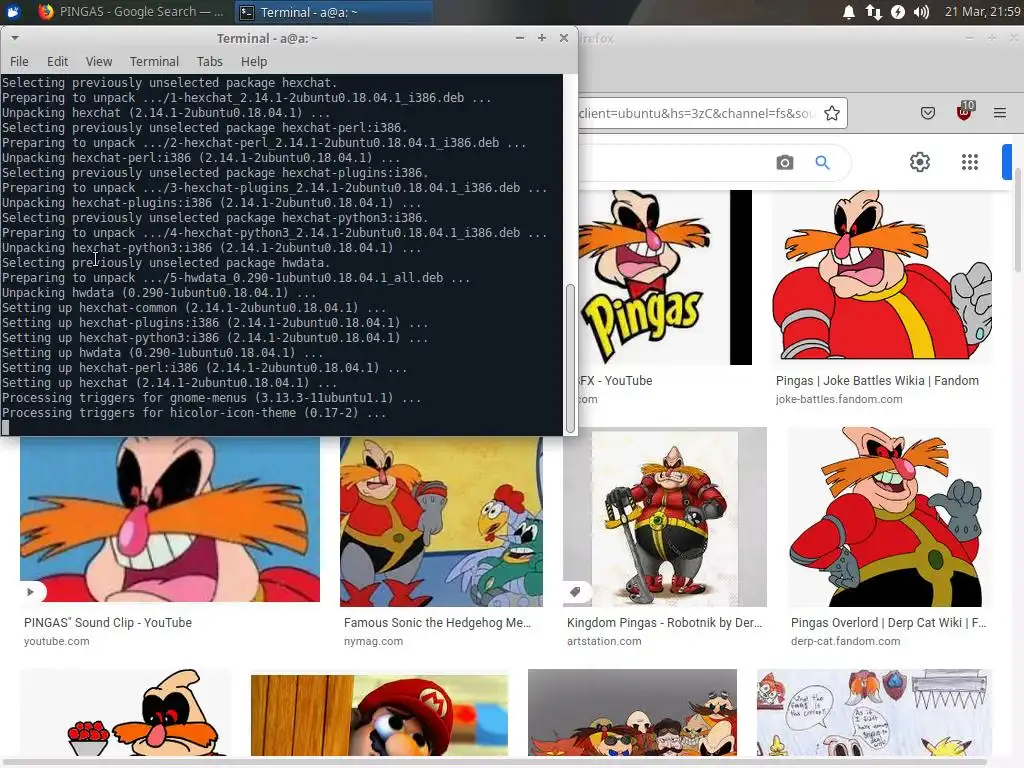This screenshot has height=768, width=1024.
Task: Open 'Pingas Overlord | Derp Cat Wiki' link
Action: pos(888,622)
